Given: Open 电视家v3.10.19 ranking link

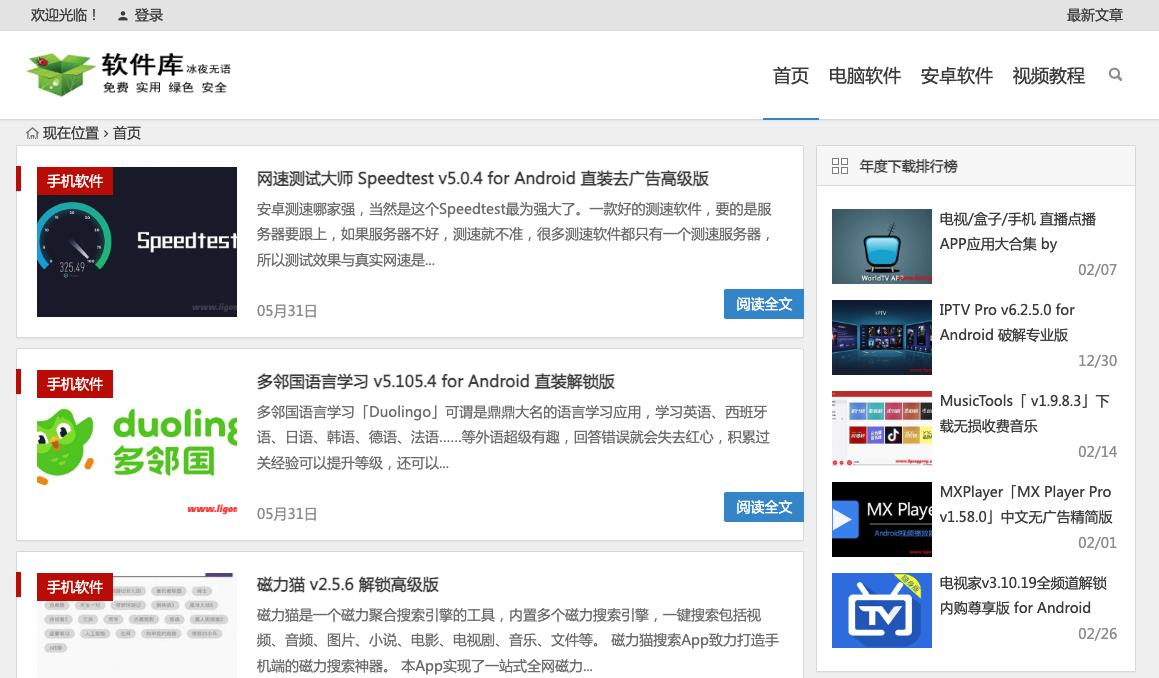Looking at the screenshot, I should (1023, 595).
